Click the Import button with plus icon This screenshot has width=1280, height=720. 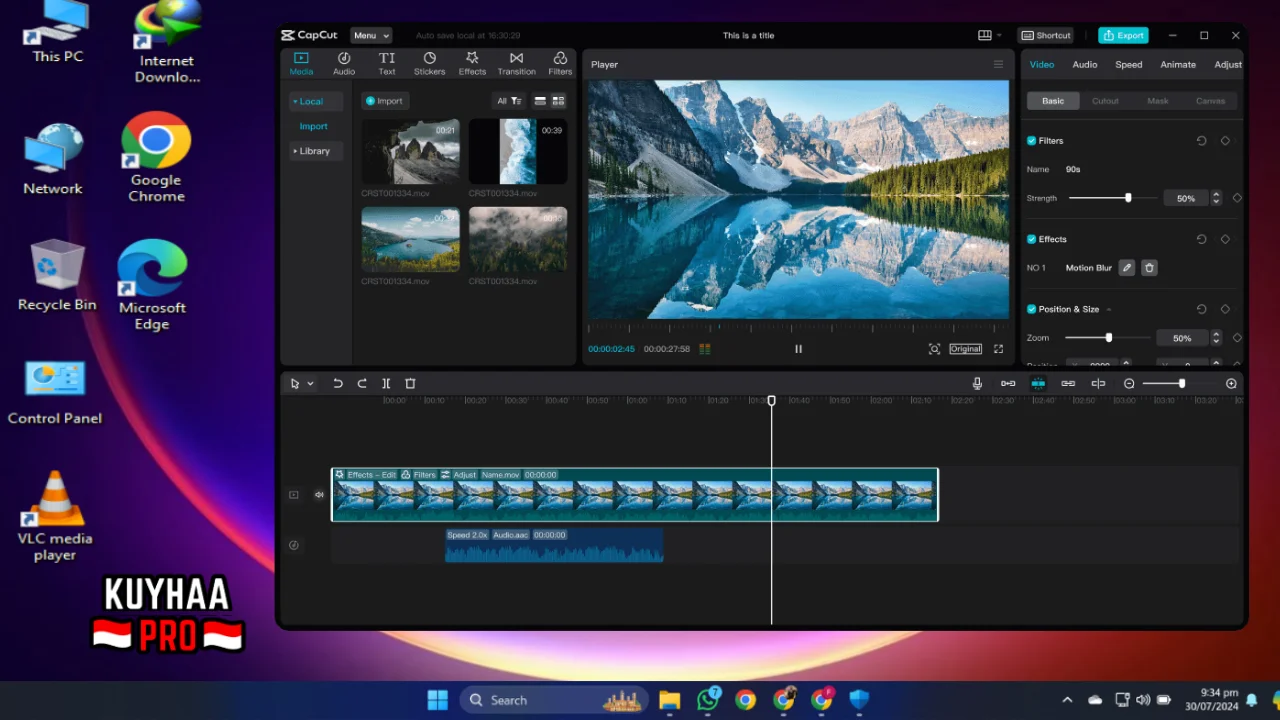click(x=384, y=101)
